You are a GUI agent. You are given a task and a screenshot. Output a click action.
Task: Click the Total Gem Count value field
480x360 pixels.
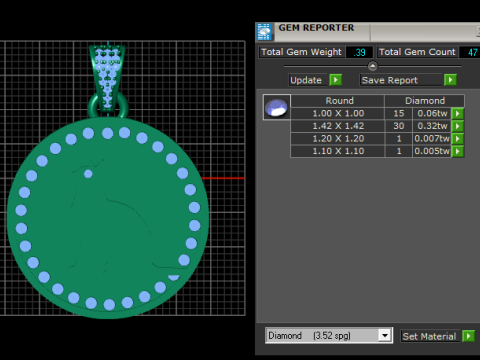(x=470, y=52)
